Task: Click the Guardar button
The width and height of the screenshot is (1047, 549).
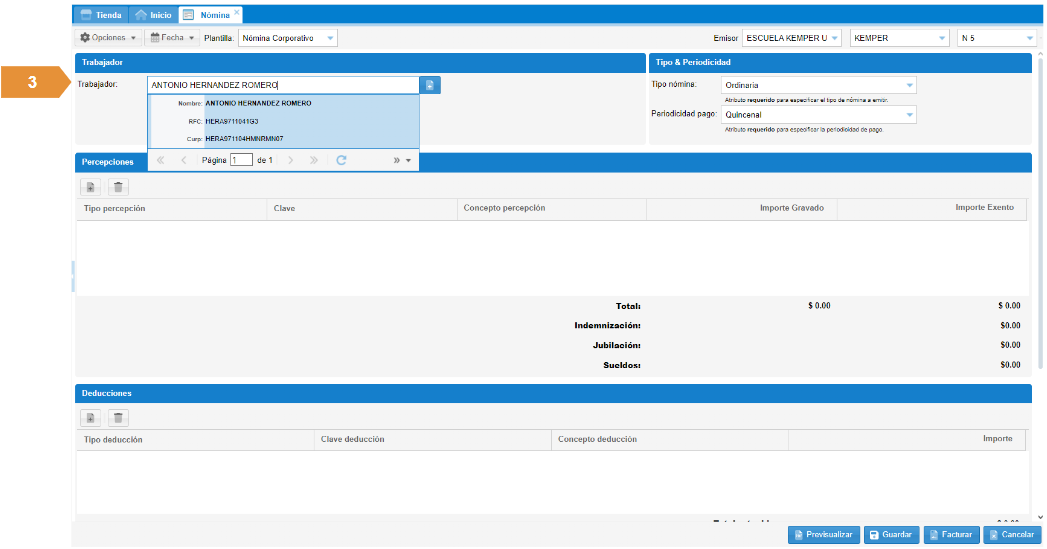Action: click(x=890, y=535)
